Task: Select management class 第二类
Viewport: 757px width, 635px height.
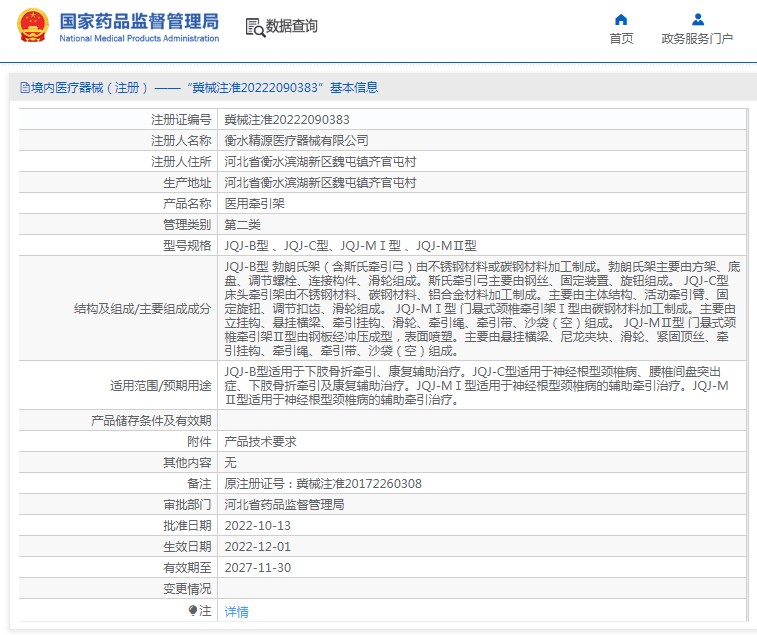Action: click(242, 225)
